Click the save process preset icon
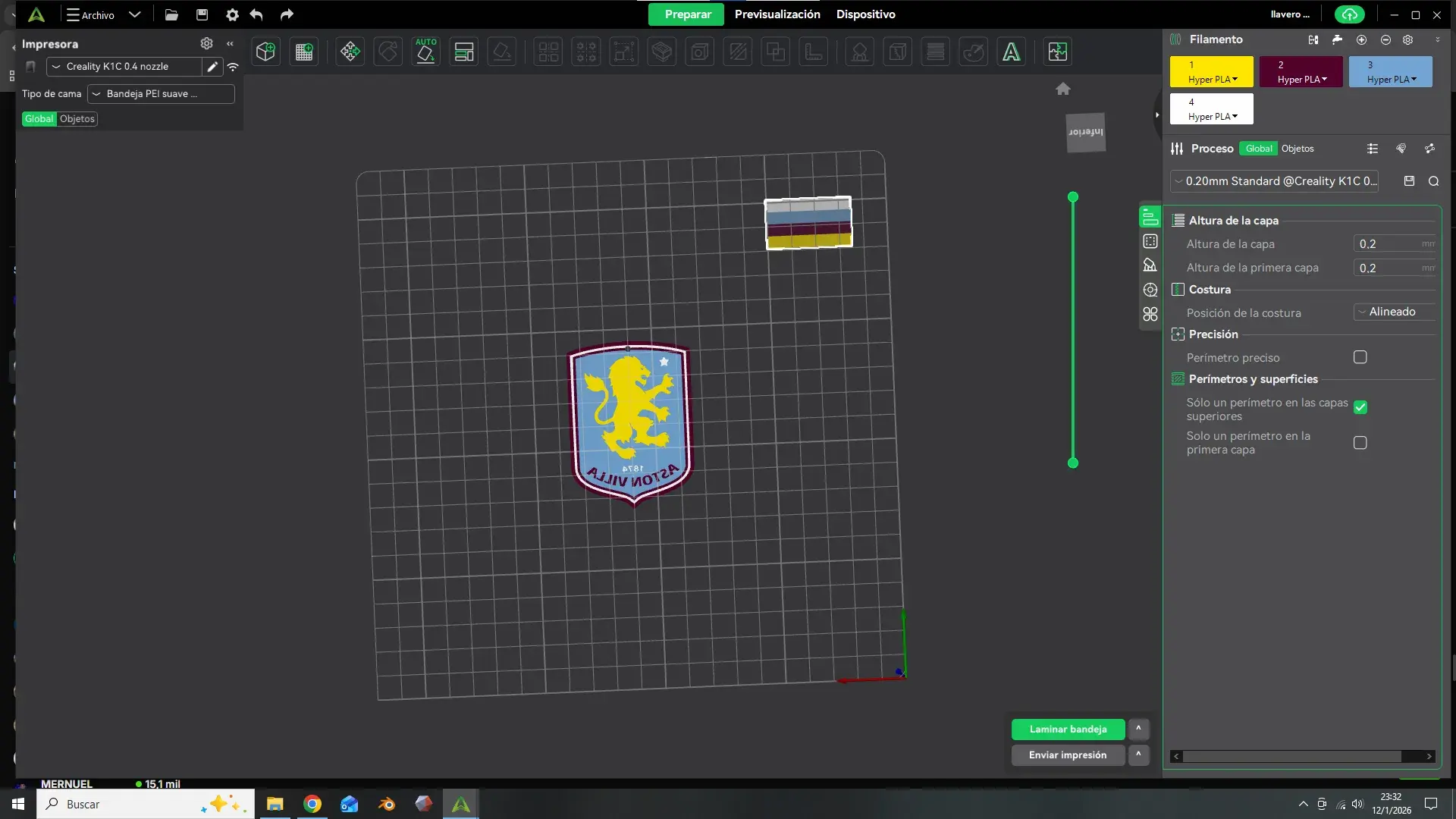 (1409, 180)
